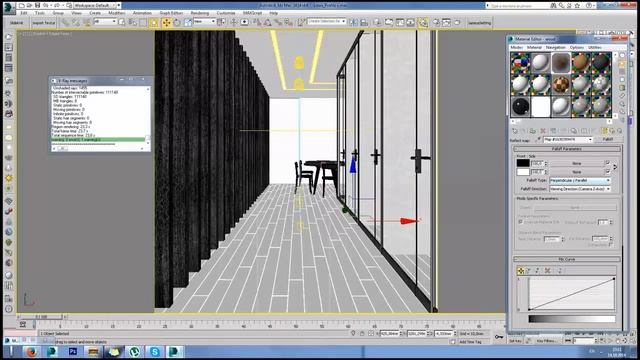Screen dimensions: 640x360
Task: Click the black Front color swatch
Action: pos(522,163)
